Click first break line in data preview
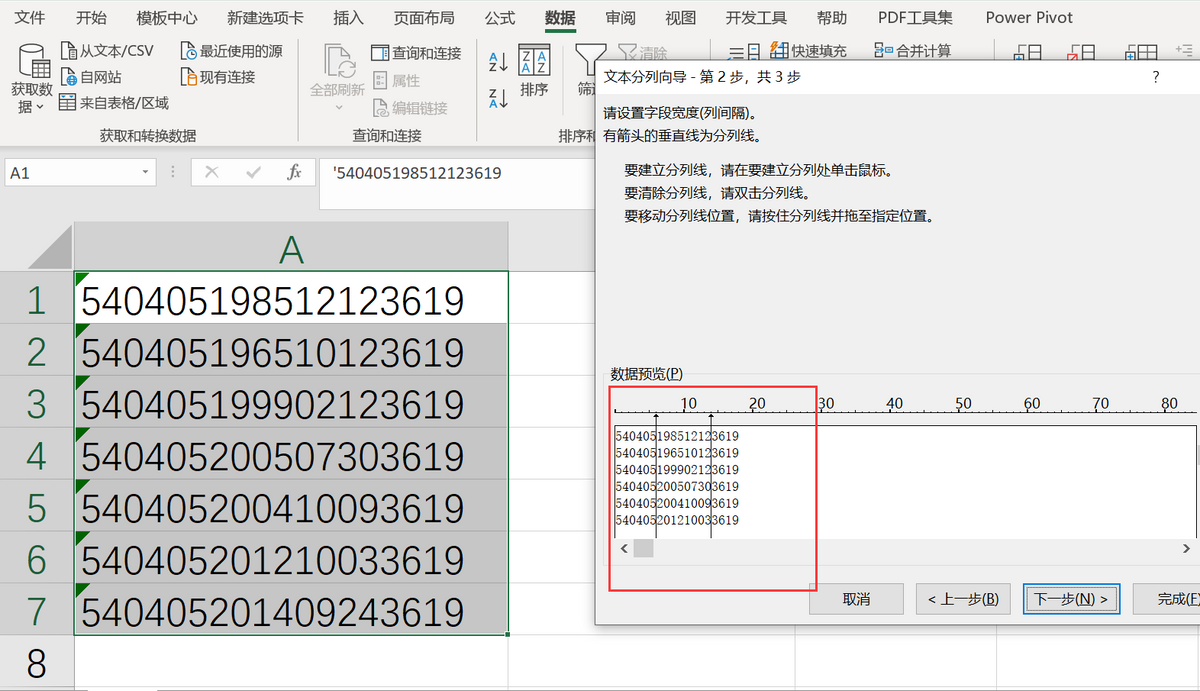Viewport: 1200px width, 691px height. [x=656, y=475]
